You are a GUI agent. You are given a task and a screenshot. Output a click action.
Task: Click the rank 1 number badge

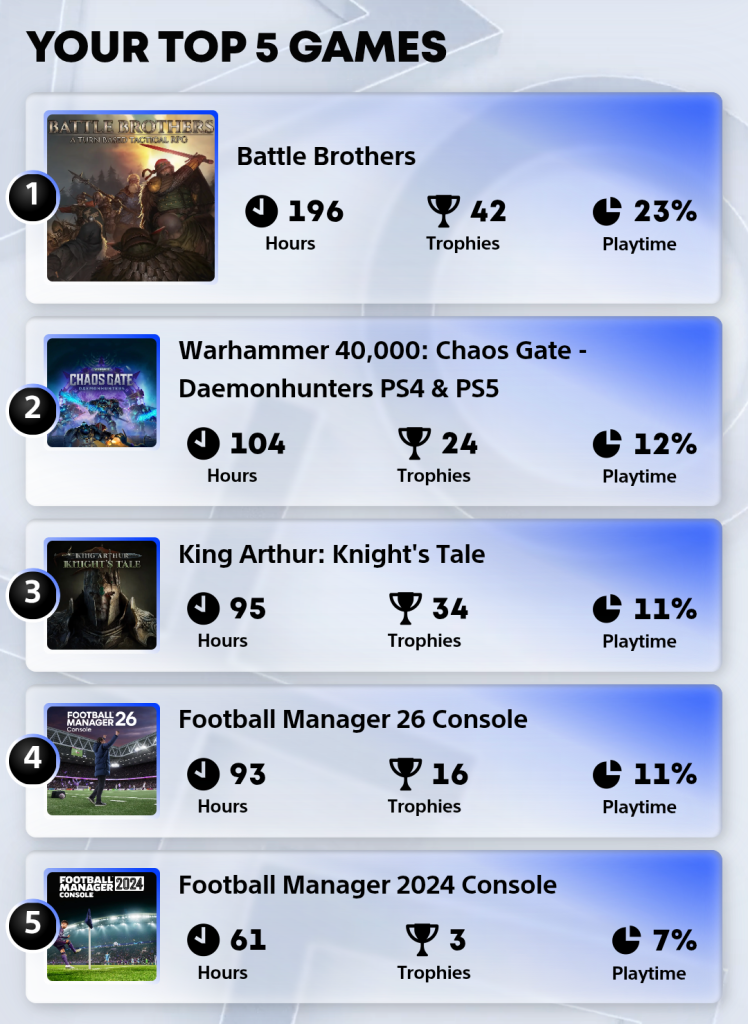pyautogui.click(x=33, y=196)
